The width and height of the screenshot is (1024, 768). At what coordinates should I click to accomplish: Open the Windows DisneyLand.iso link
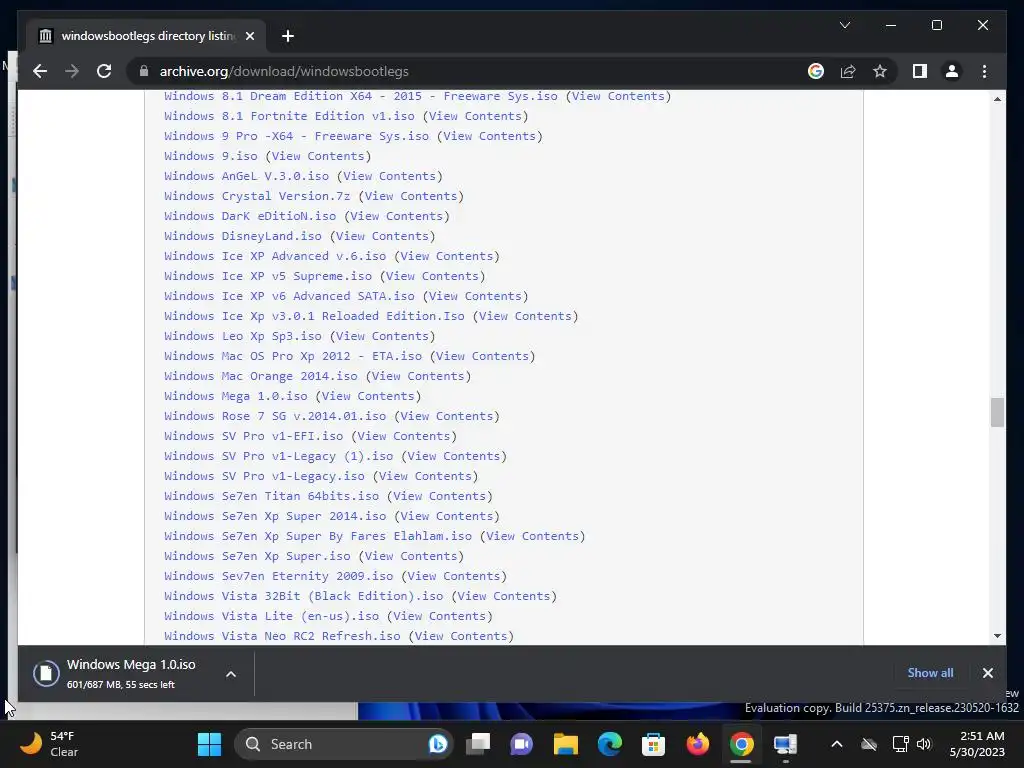(243, 236)
